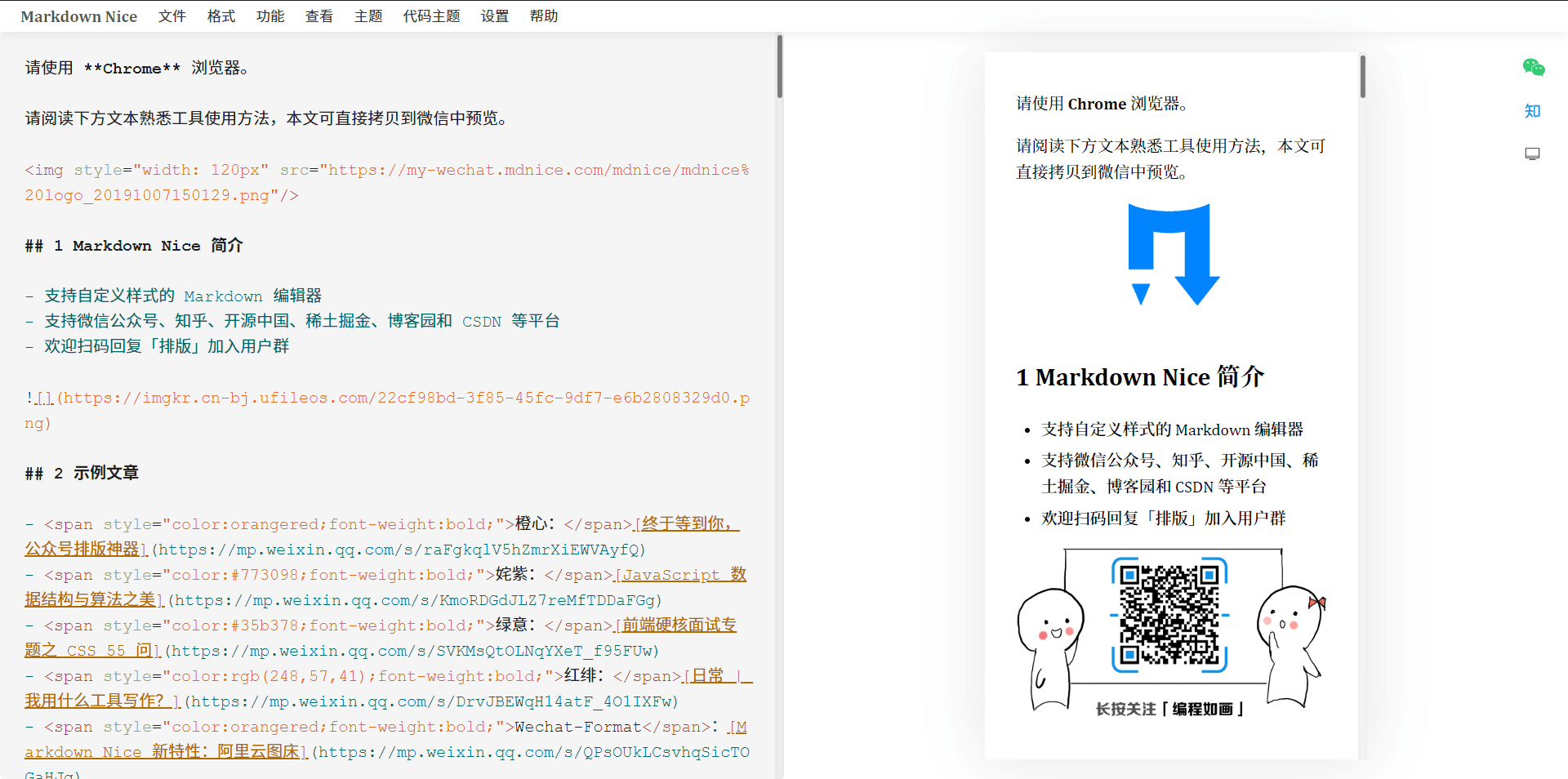Click the img tag line in the editor
Image resolution: width=1568 pixels, height=779 pixels.
387,182
